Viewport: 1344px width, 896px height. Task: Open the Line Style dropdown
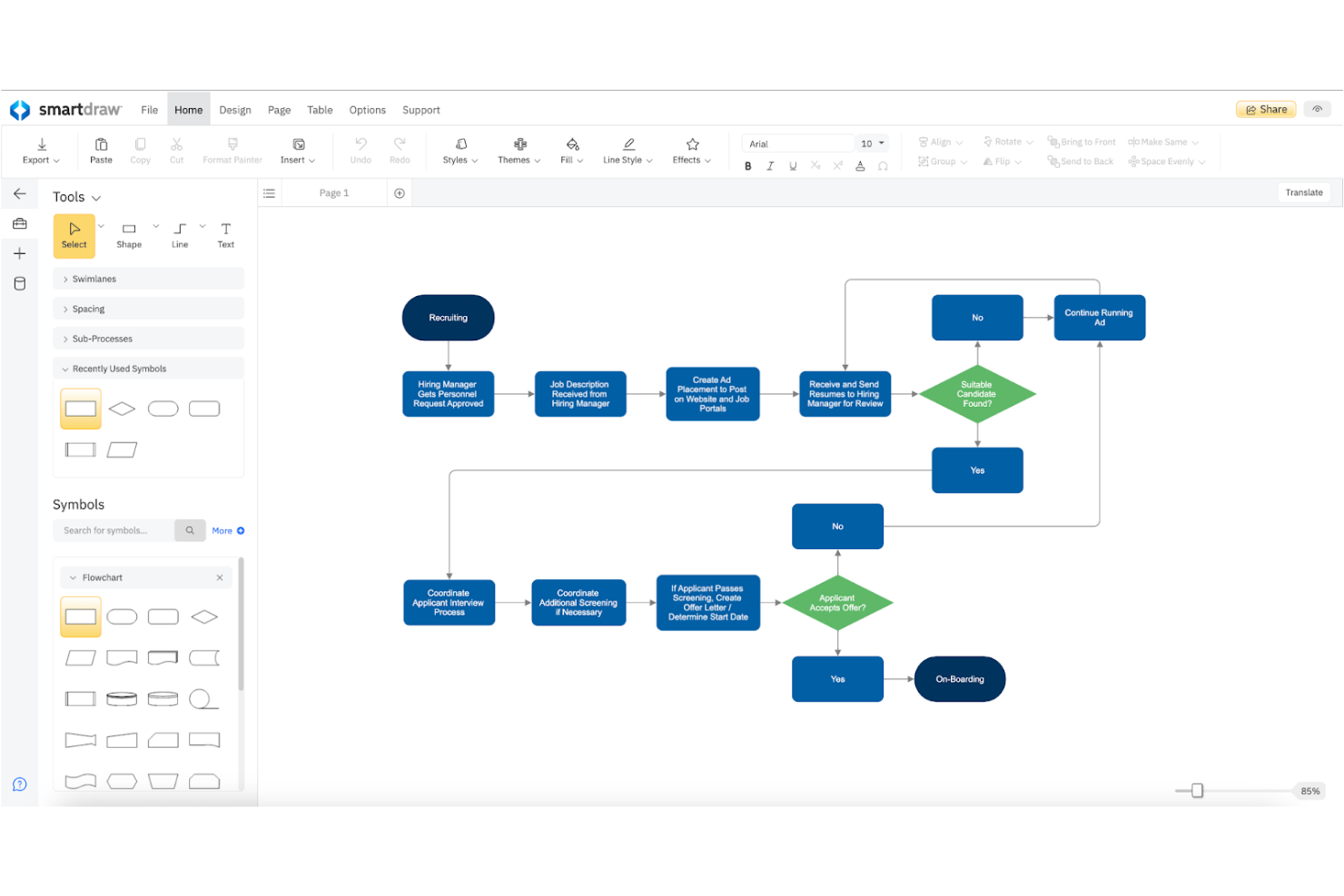(x=628, y=151)
